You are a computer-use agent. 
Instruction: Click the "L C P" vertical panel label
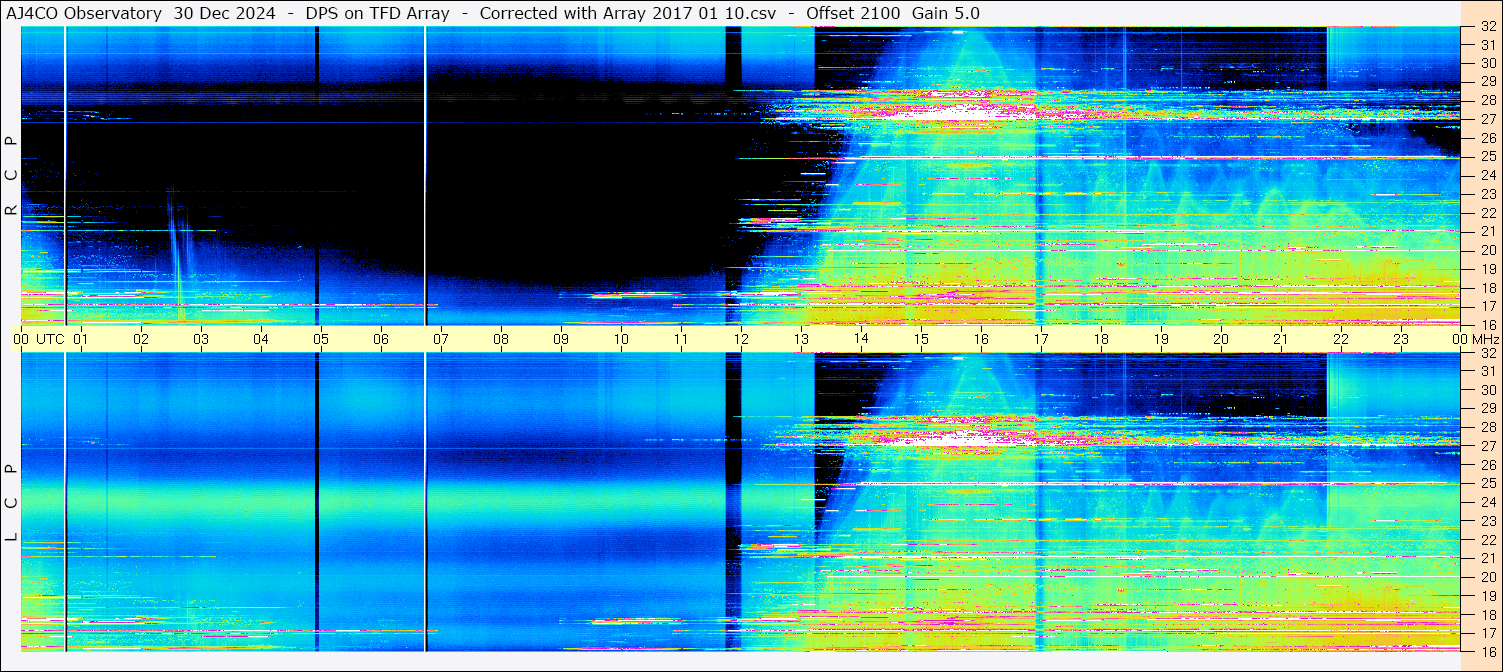(x=11, y=503)
